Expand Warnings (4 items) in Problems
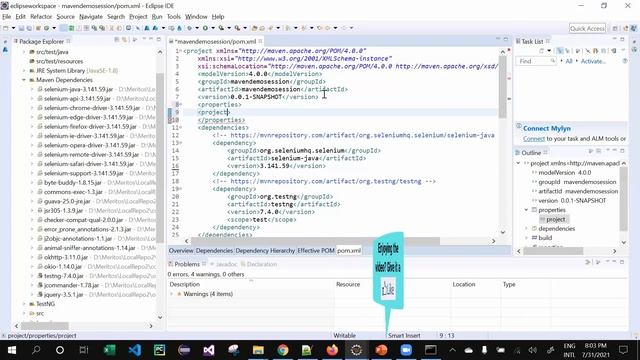Image resolution: width=640 pixels, height=360 pixels. coord(171,294)
